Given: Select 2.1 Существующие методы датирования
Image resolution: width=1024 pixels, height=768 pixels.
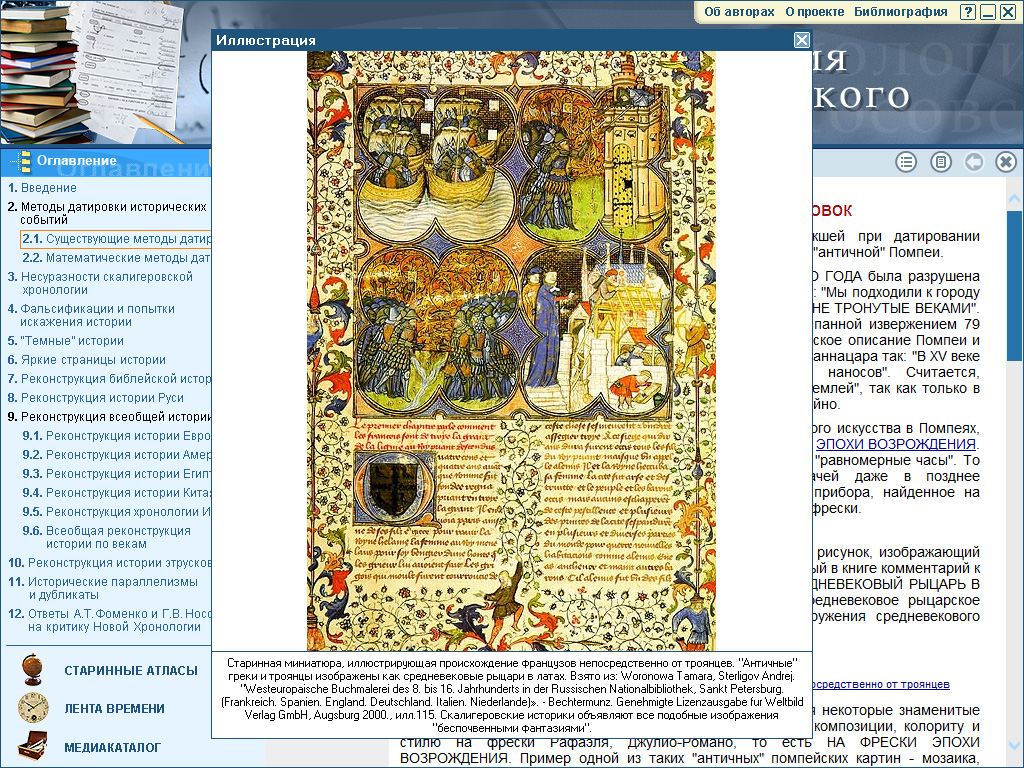Looking at the screenshot, I should pos(116,239).
